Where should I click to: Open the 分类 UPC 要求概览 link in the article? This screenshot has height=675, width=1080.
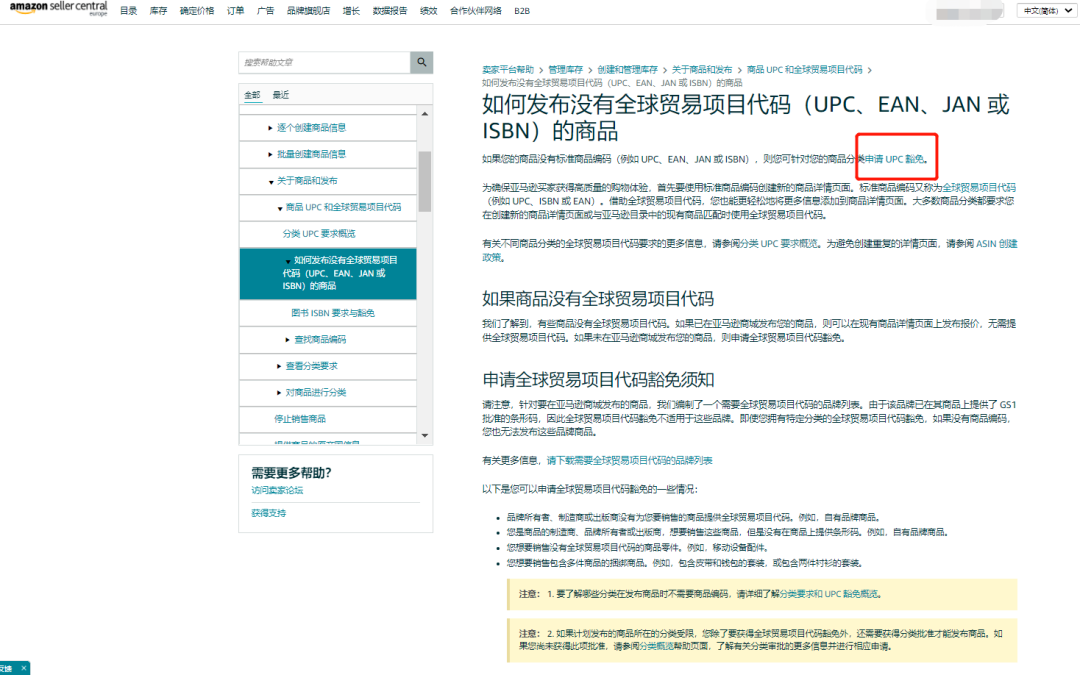(779, 244)
